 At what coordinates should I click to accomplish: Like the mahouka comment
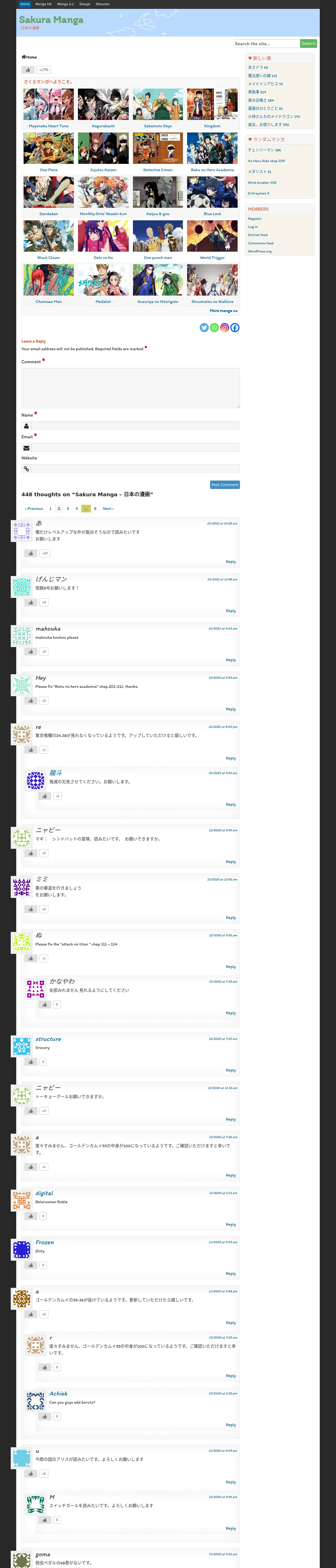31,651
